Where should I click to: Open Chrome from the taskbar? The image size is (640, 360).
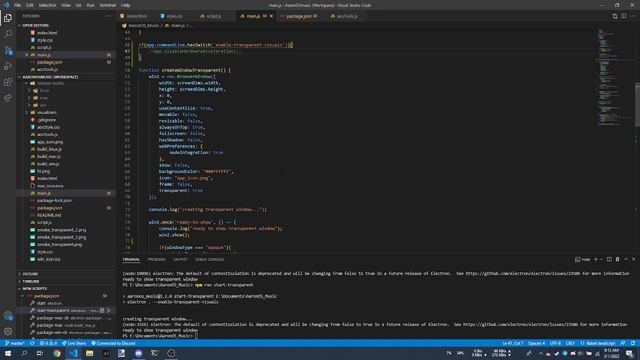pyautogui.click(x=57, y=353)
